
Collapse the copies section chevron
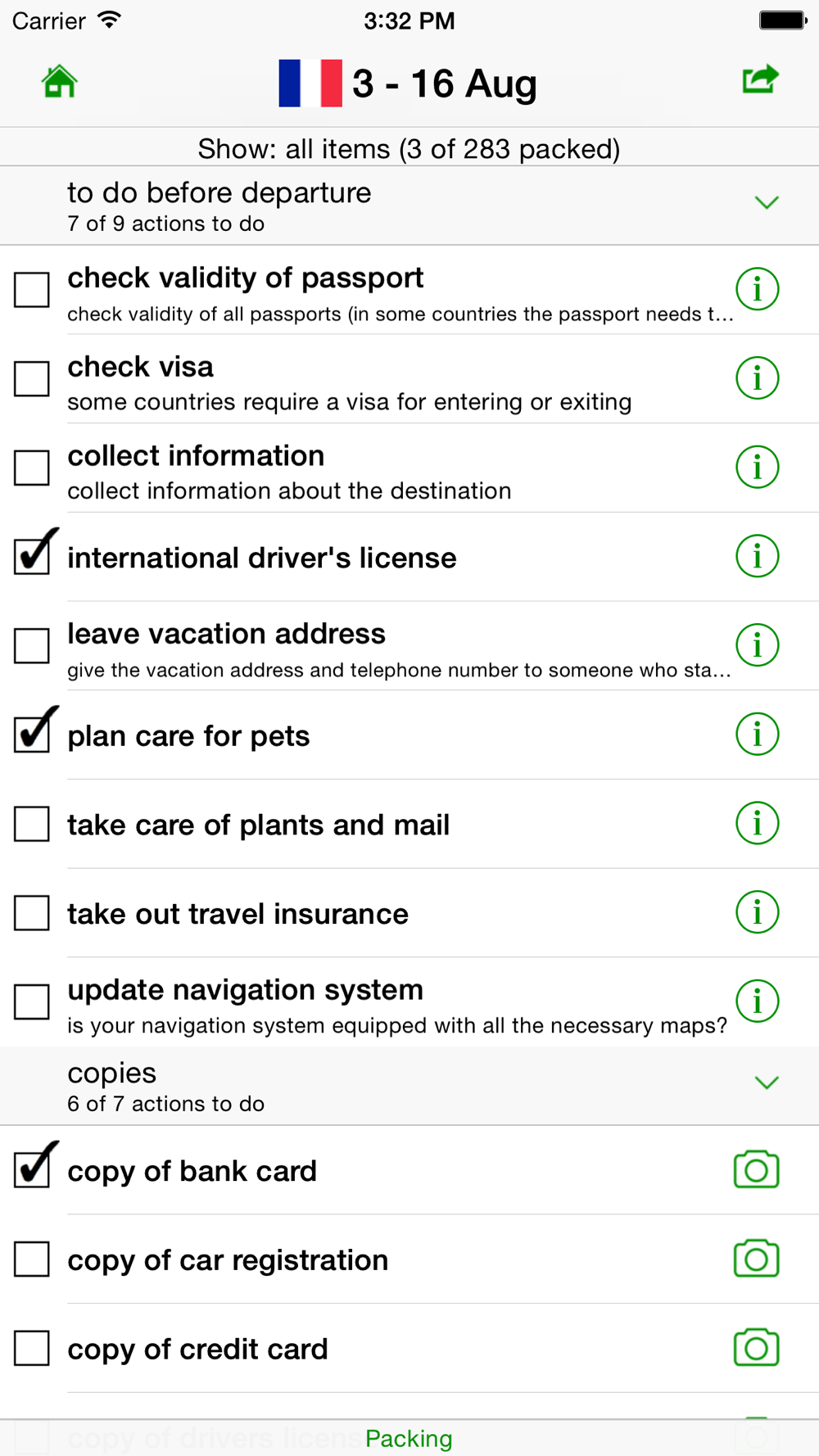click(x=766, y=1083)
